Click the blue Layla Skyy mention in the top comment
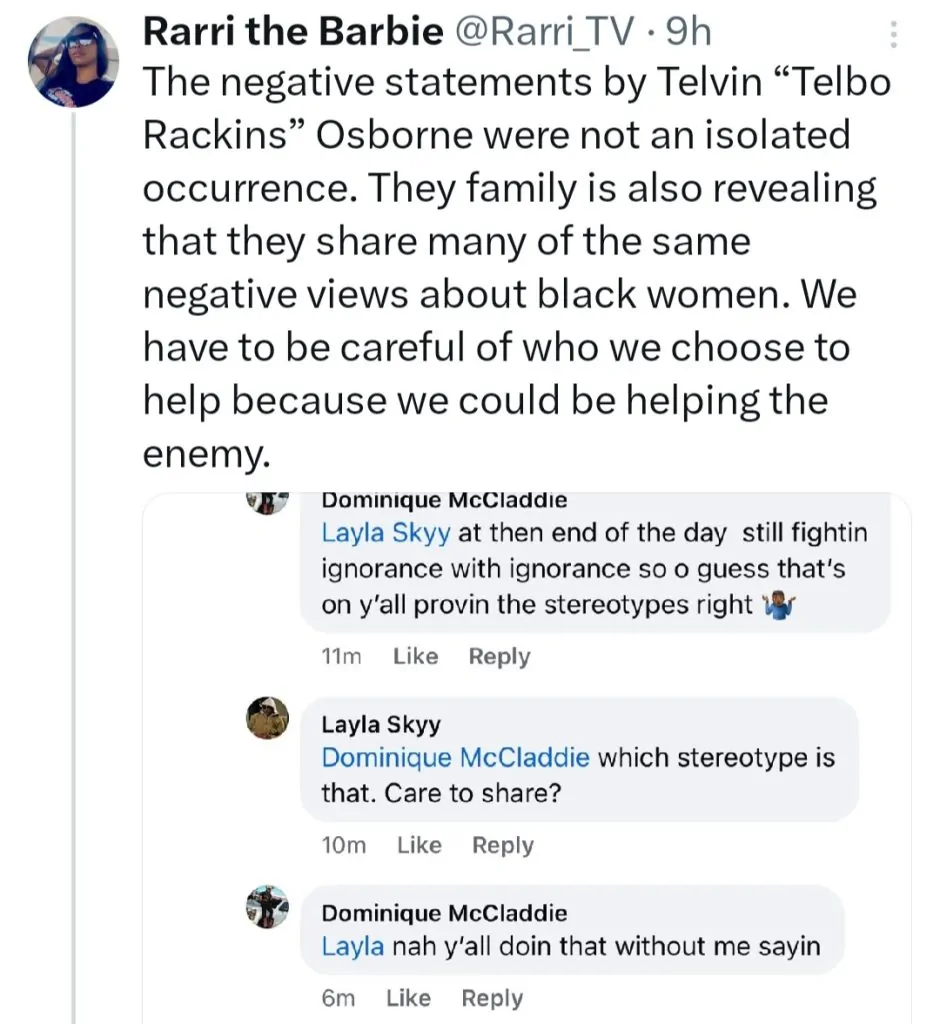Image resolution: width=940 pixels, height=1024 pixels. point(387,533)
